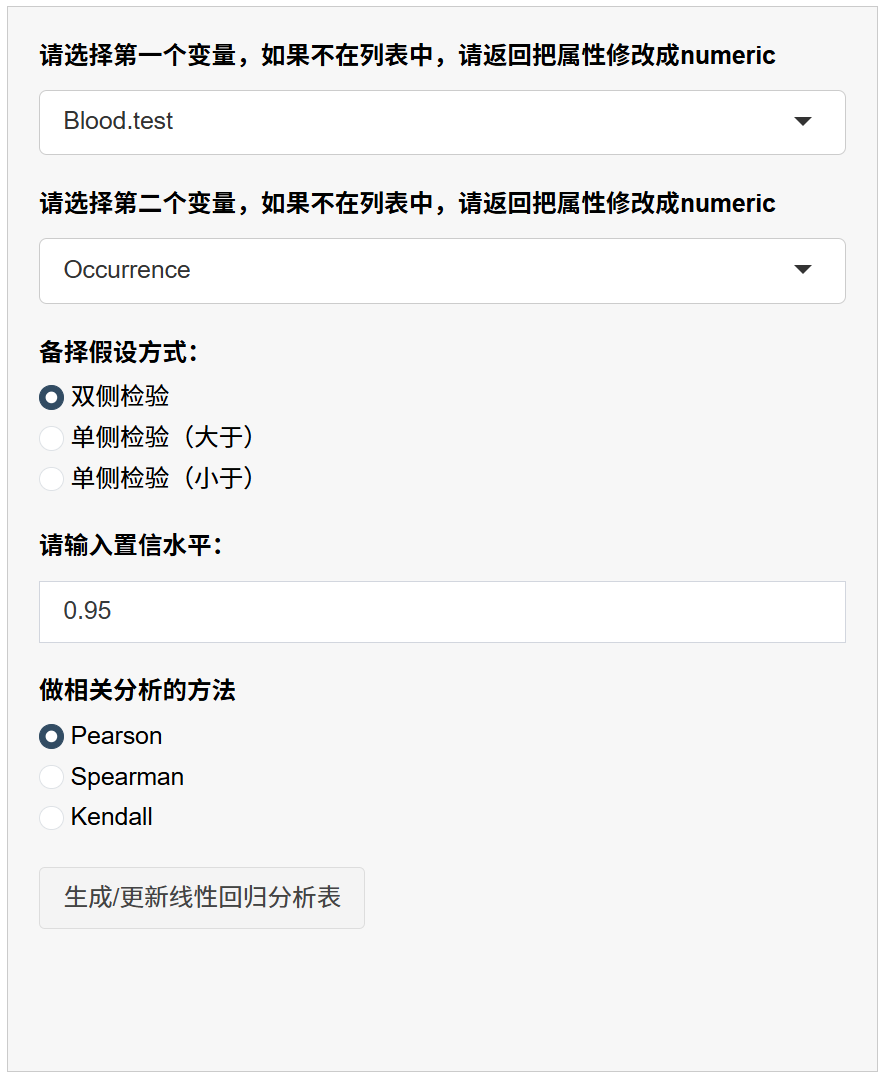Viewport: 894px width, 1086px height.
Task: Click the word numeric in the second variable label
Action: [727, 204]
